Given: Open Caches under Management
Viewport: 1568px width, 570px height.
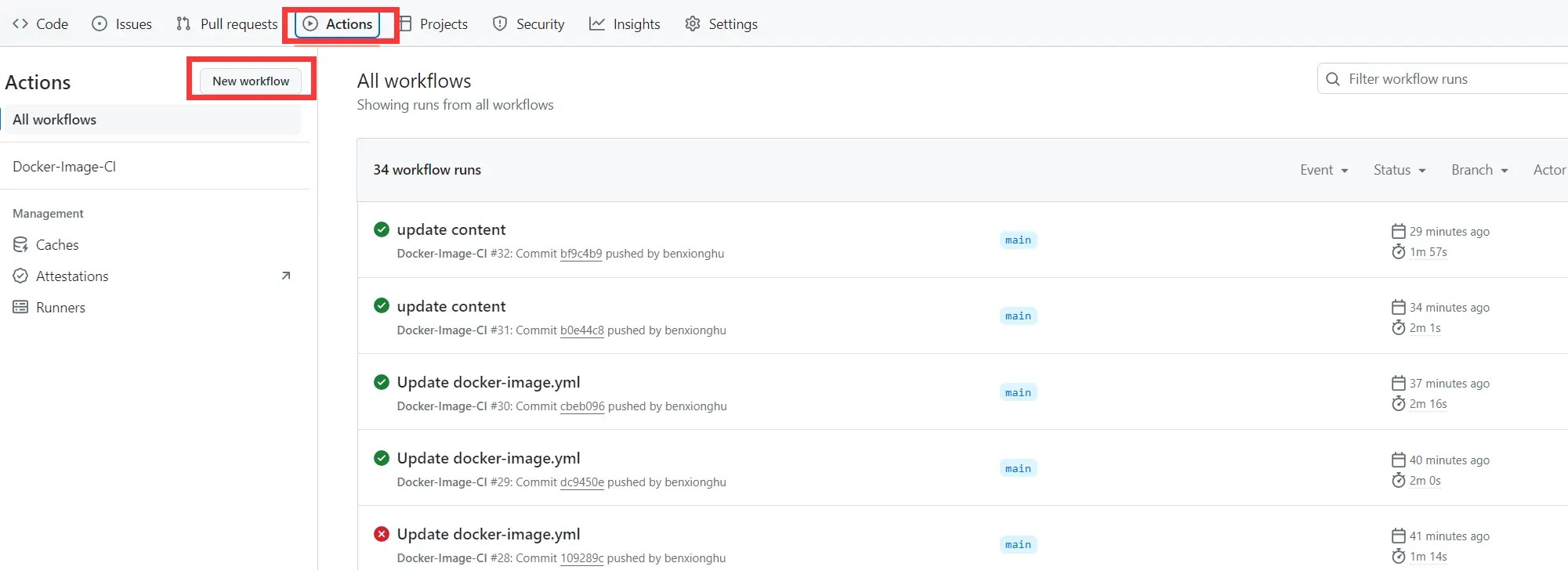Looking at the screenshot, I should (x=151, y=245).
